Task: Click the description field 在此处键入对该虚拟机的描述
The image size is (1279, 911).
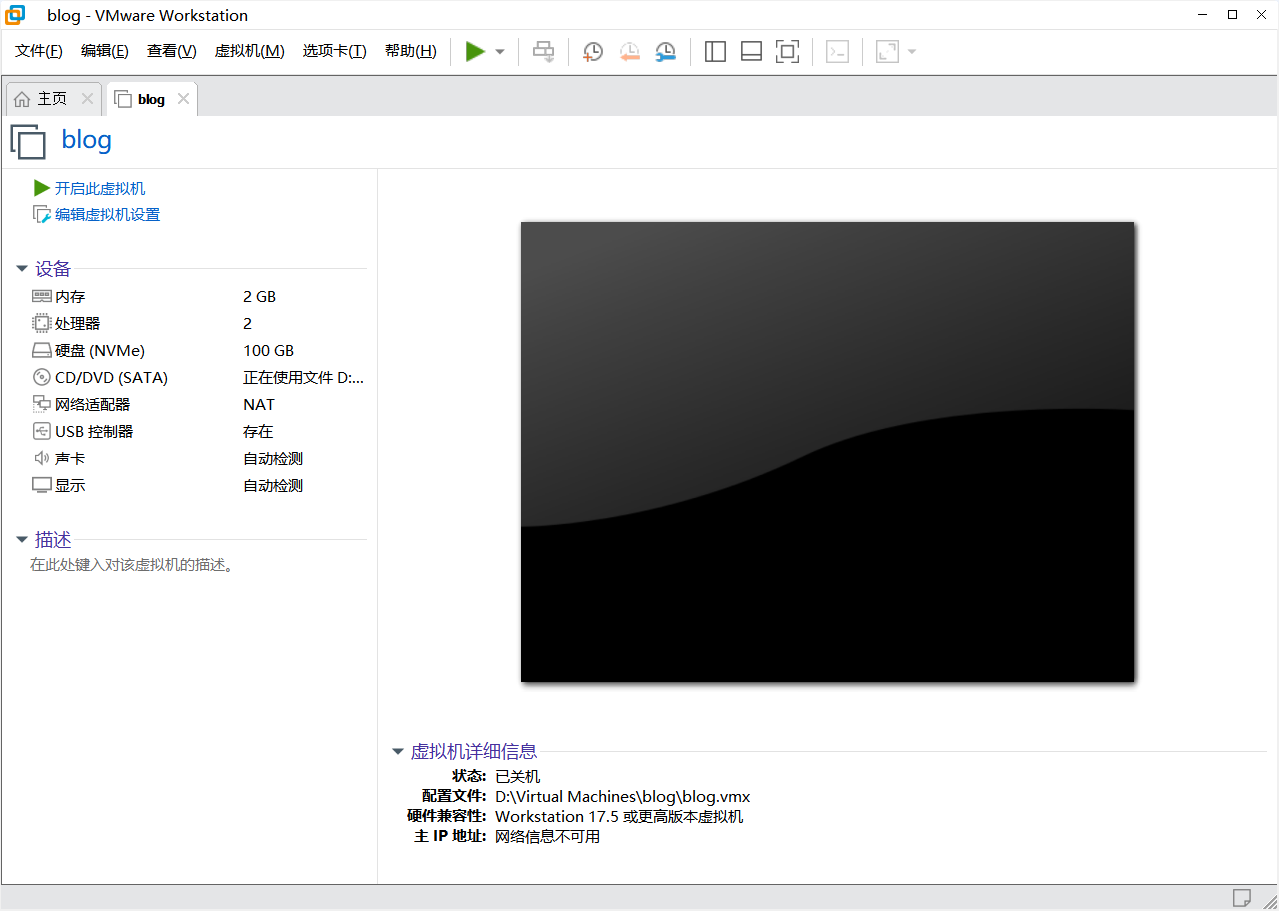Action: 131,565
